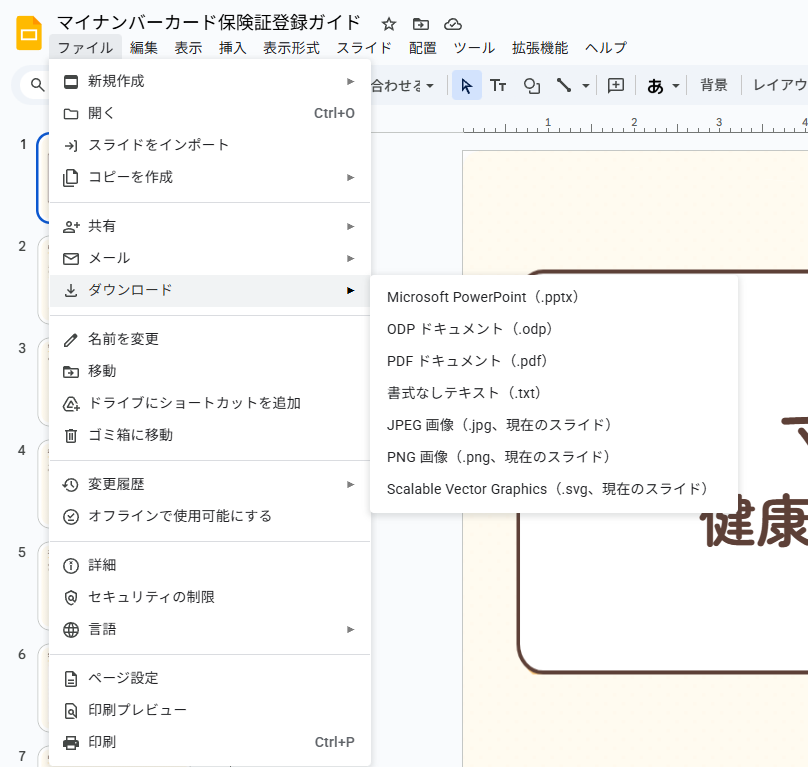
Task: Click the copy icon beside コピーを作成
Action: 71,178
